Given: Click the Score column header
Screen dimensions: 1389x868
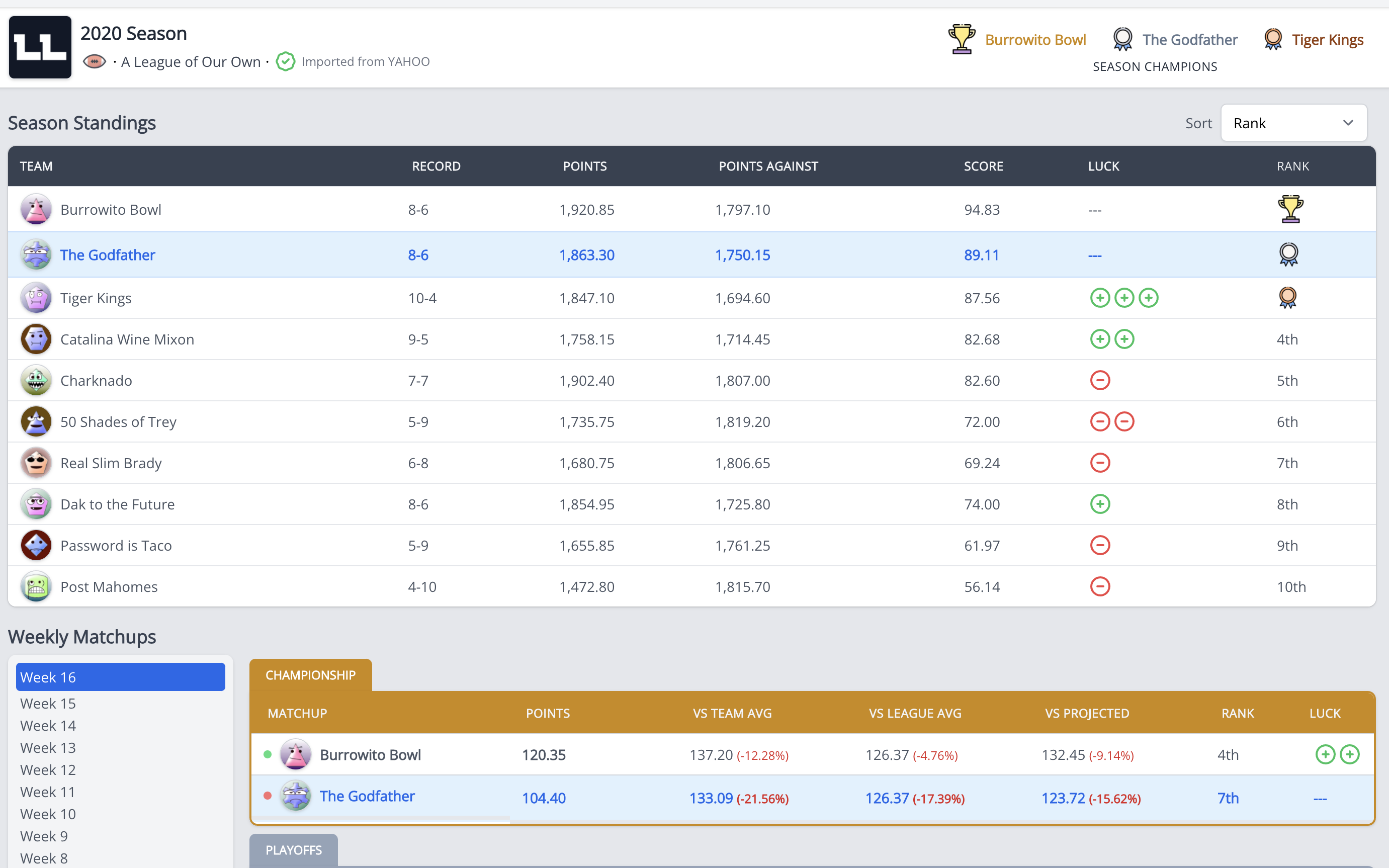Looking at the screenshot, I should pyautogui.click(x=983, y=166).
